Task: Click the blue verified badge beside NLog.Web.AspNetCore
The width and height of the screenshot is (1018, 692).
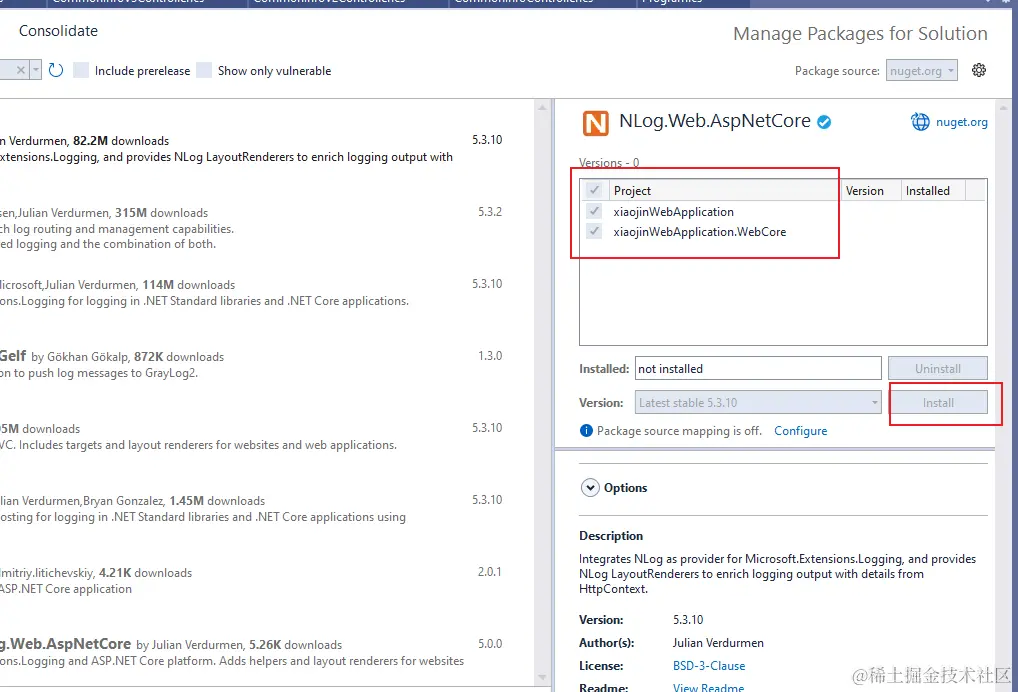Action: pos(824,122)
